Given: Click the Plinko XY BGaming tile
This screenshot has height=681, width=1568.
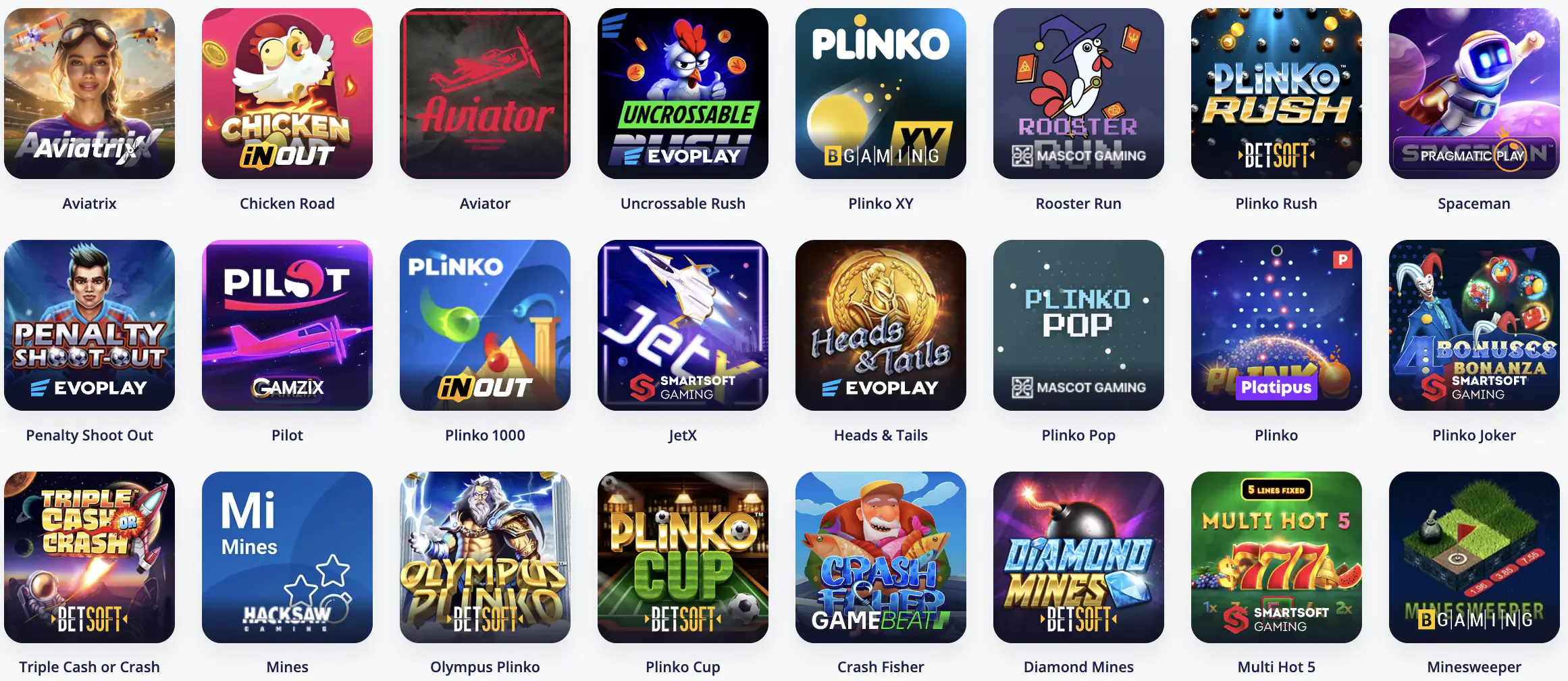Looking at the screenshot, I should (881, 93).
